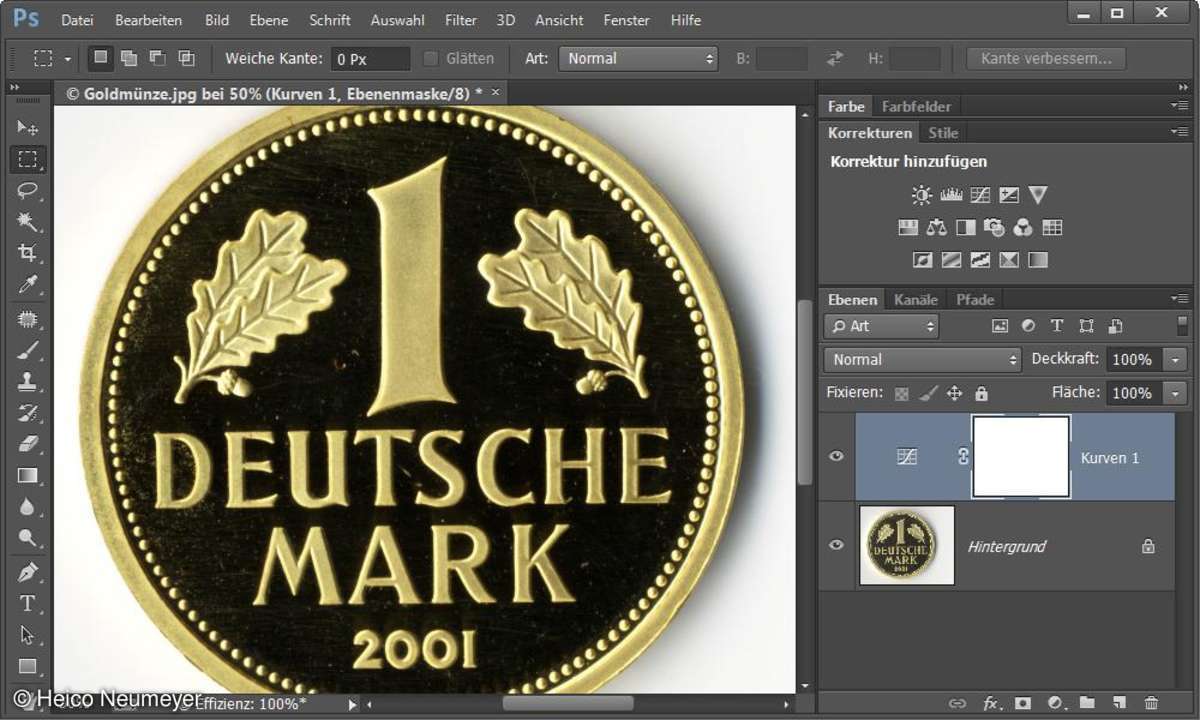Image resolution: width=1200 pixels, height=720 pixels.
Task: Select the Pen tool
Action: click(27, 572)
